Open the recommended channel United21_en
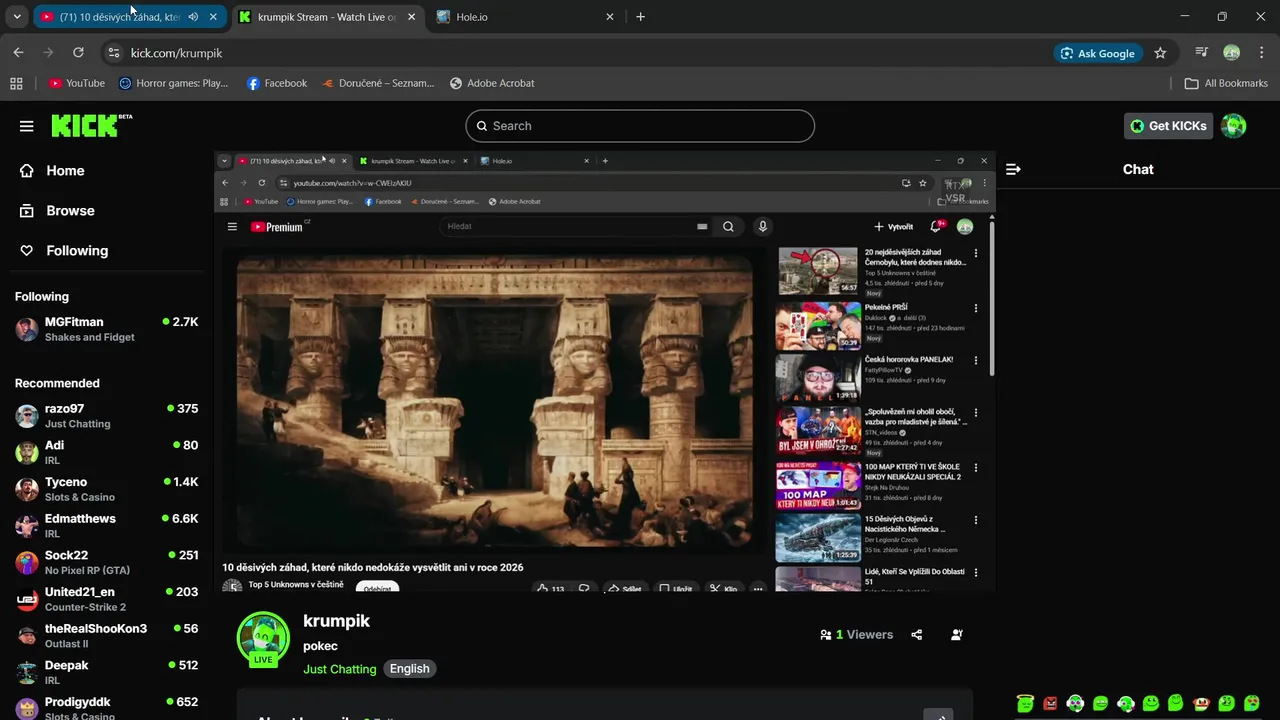The height and width of the screenshot is (720, 1280). point(106,599)
